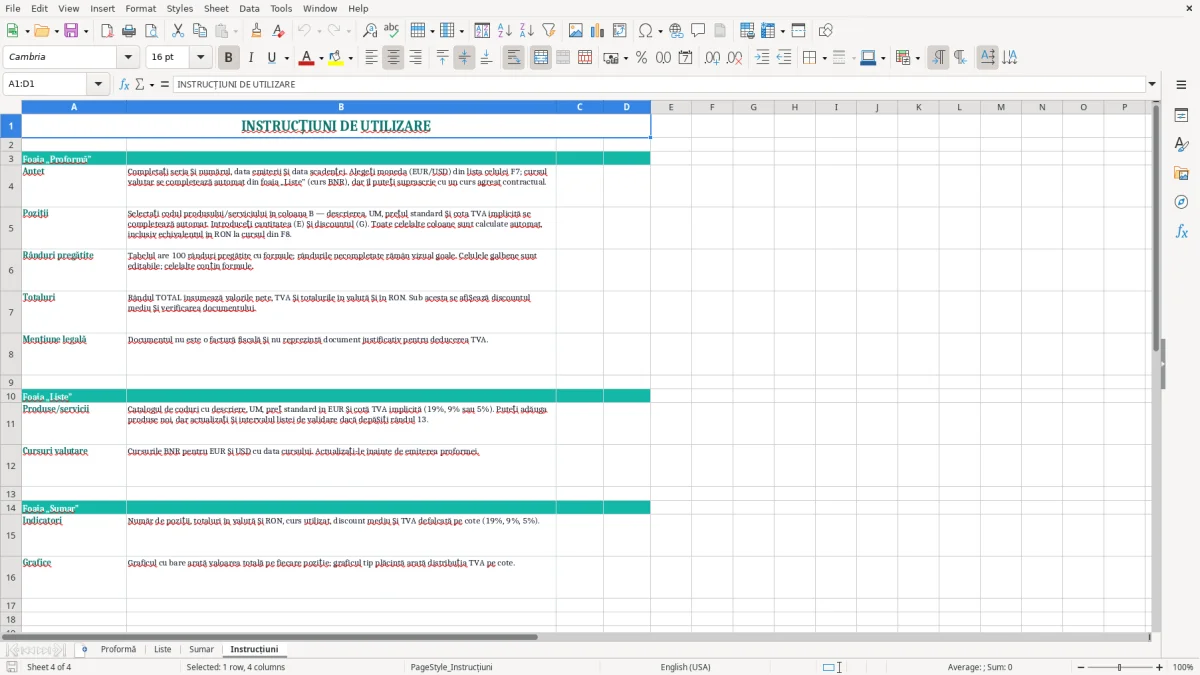Toggle Align Left button
The width and height of the screenshot is (1200, 675).
pyautogui.click(x=372, y=58)
